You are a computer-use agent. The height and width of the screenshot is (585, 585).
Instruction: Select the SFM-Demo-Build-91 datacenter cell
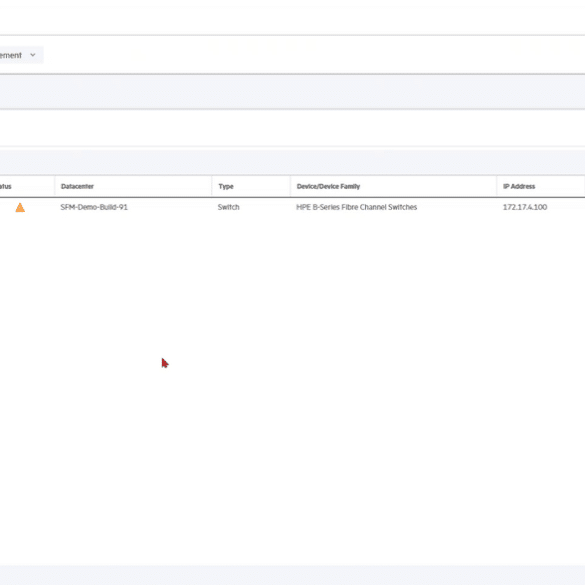(94, 207)
